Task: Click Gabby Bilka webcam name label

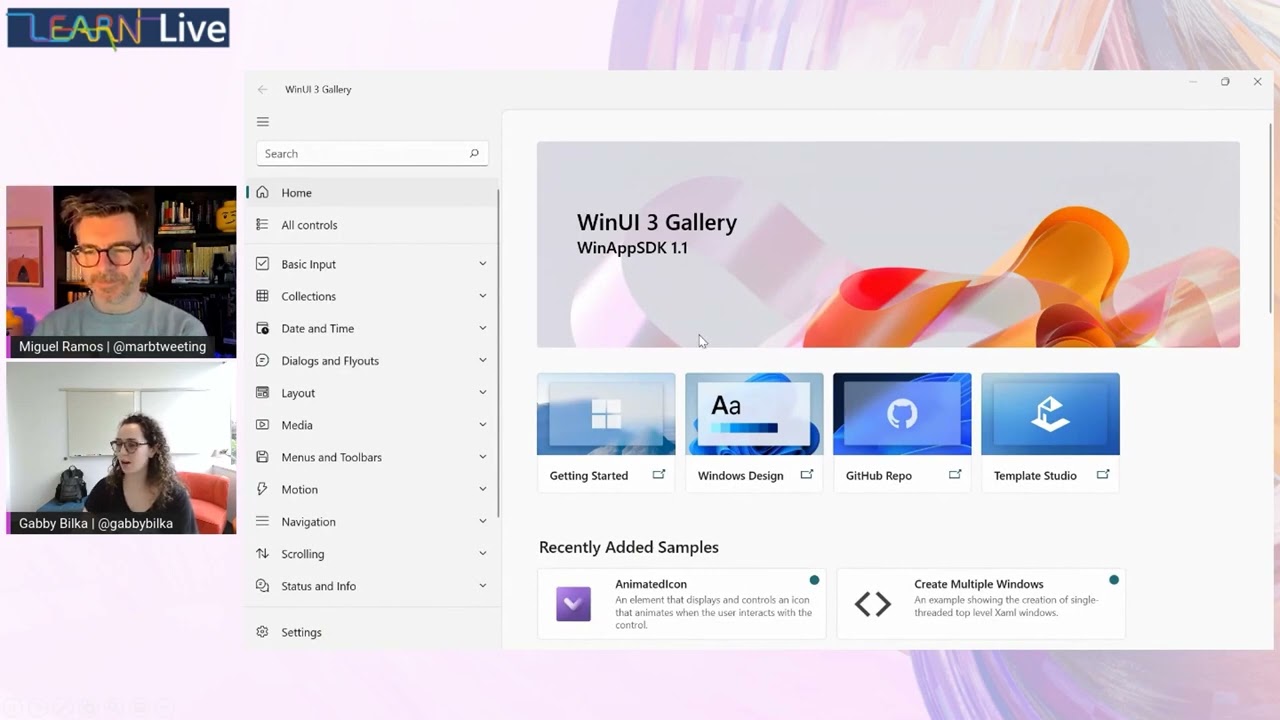Action: click(96, 523)
